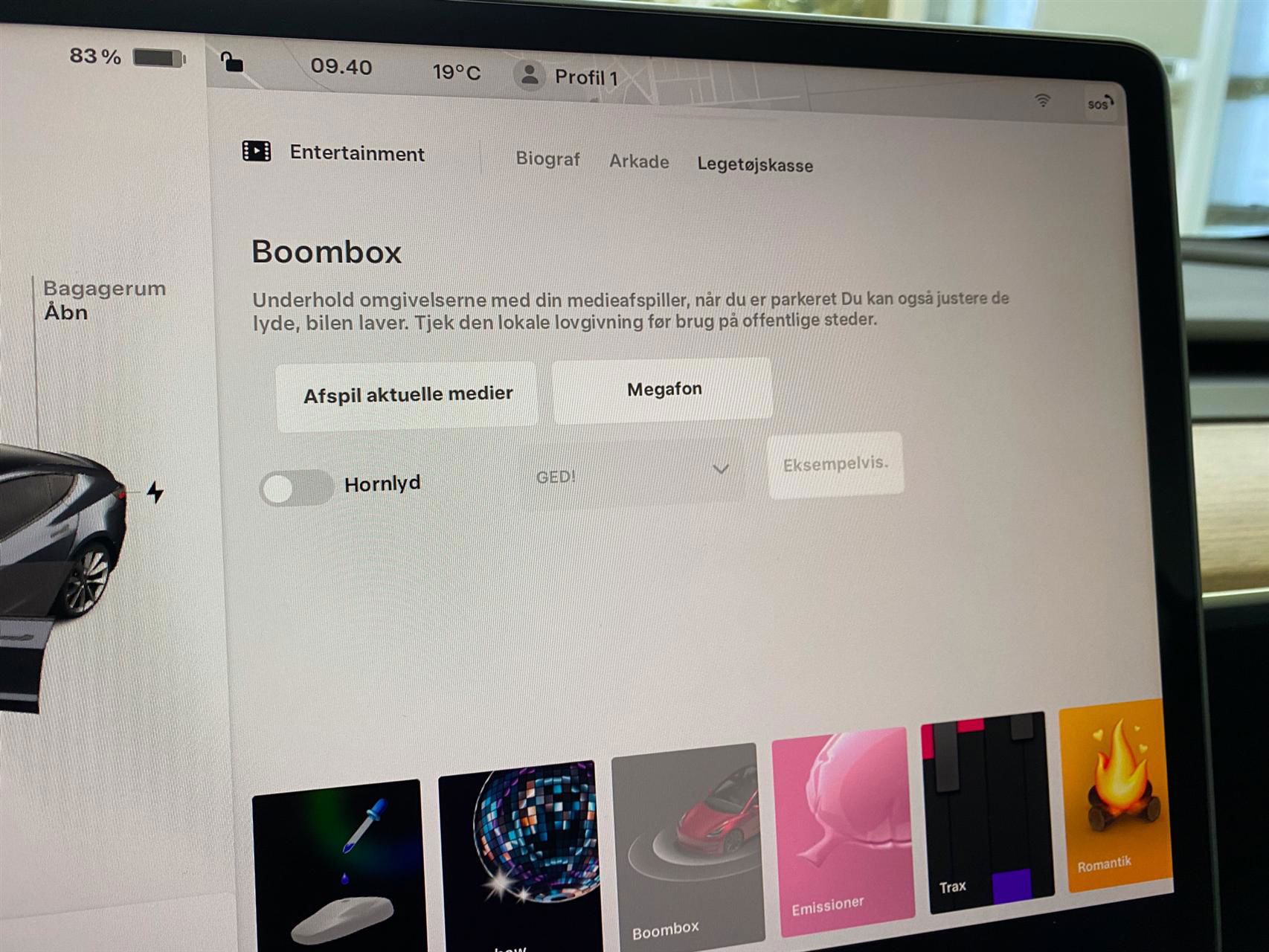Tap the charge port lightning bolt icon
The image size is (1269, 952).
155,492
